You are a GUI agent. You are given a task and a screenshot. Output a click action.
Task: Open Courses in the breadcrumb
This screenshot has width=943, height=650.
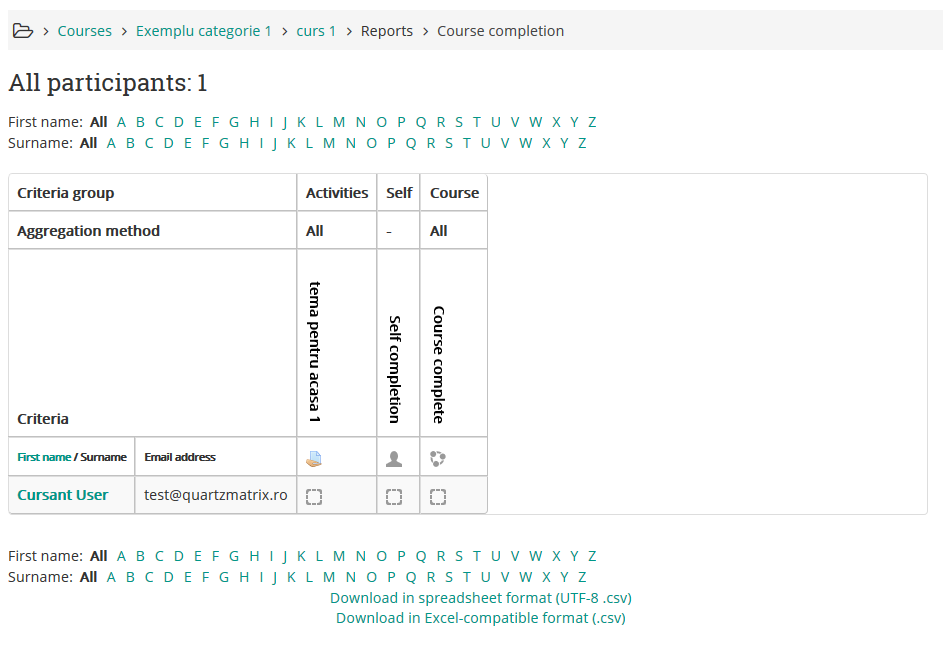tap(84, 31)
